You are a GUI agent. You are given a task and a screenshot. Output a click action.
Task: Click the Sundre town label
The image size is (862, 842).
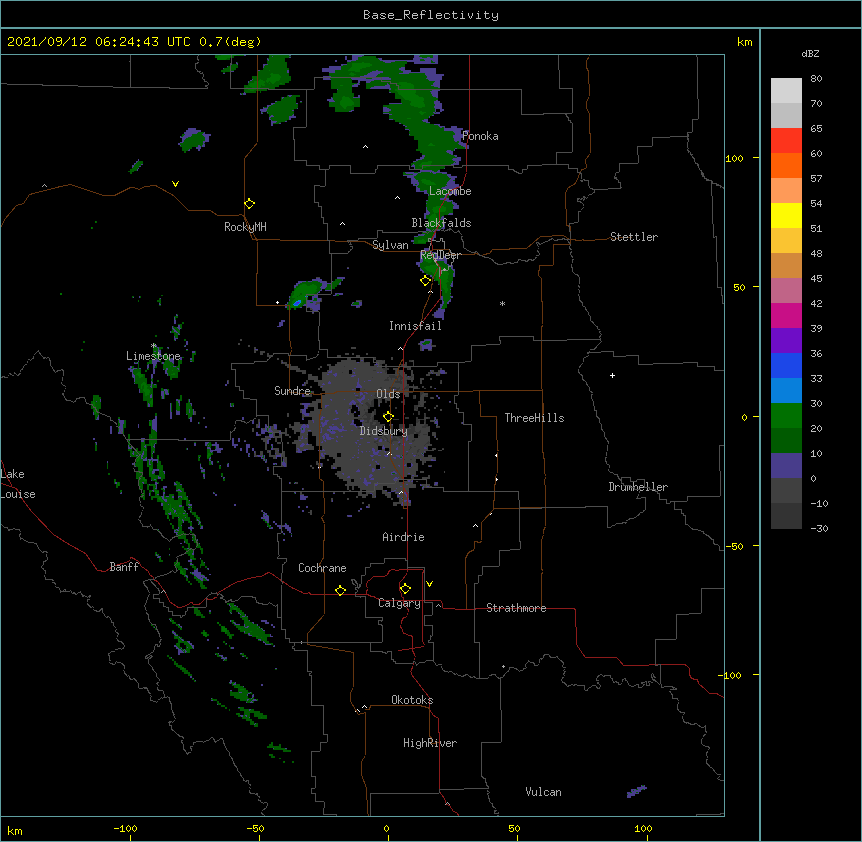292,391
